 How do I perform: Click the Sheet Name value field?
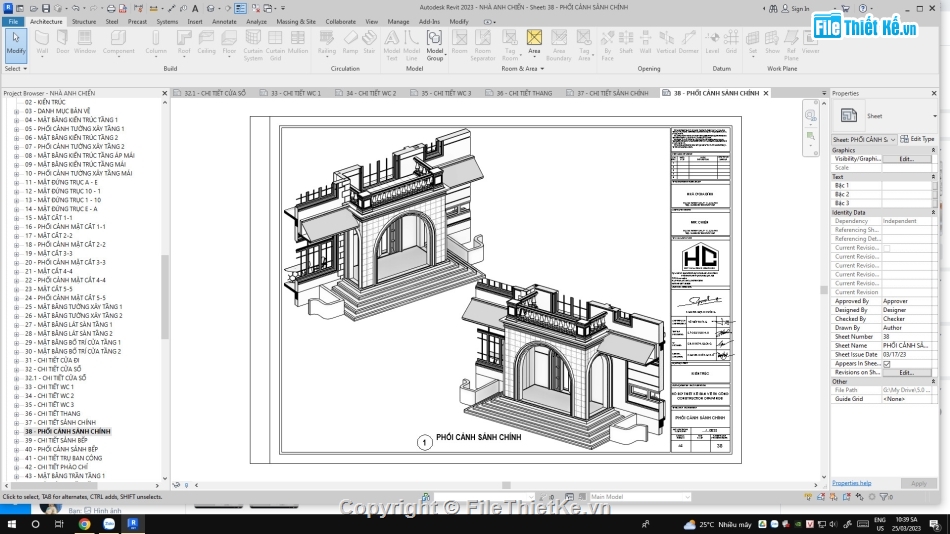pos(906,345)
